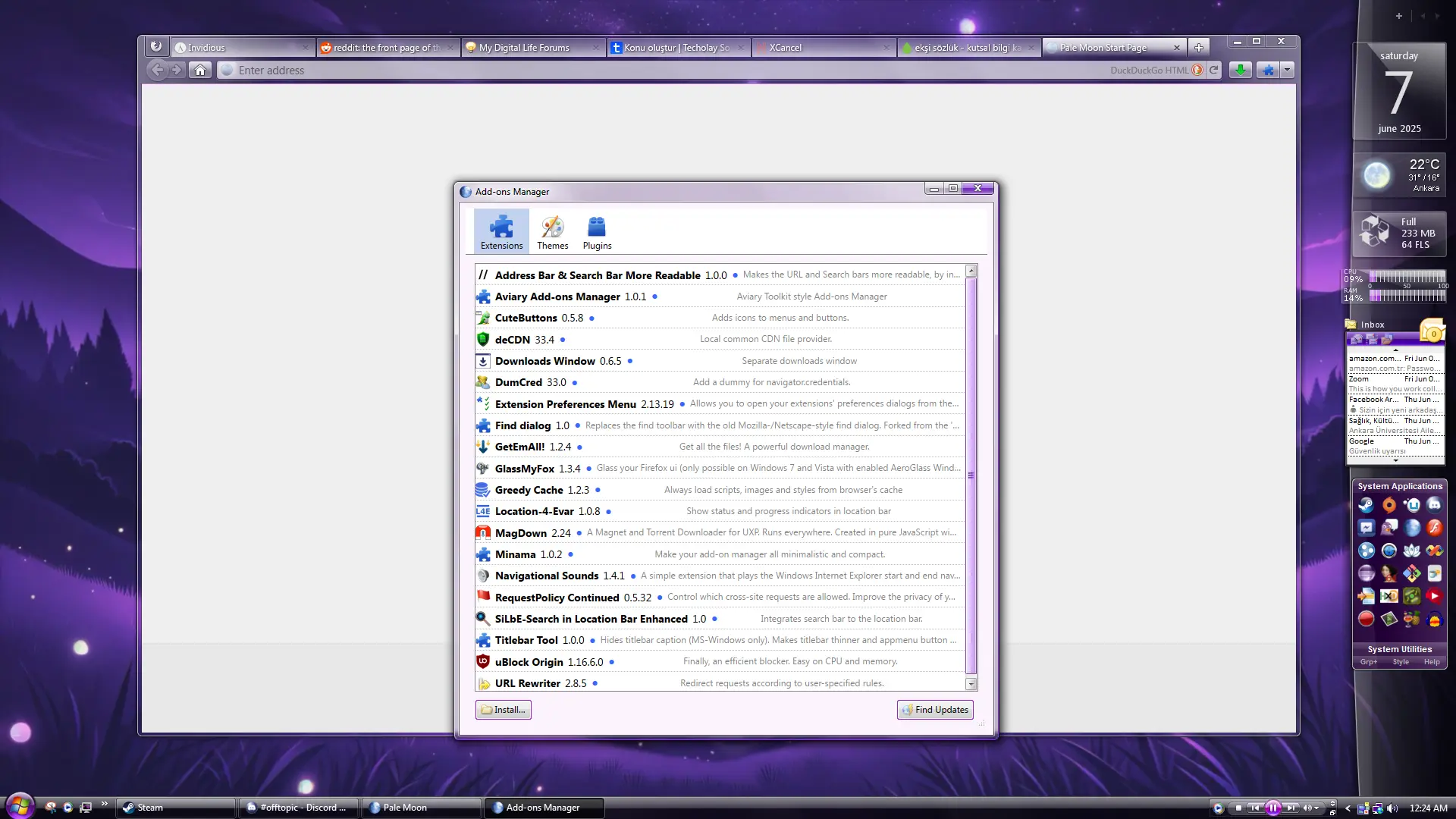The image size is (1456, 819).
Task: Launch Flash icon in System Applications gadget
Action: 1434,528
